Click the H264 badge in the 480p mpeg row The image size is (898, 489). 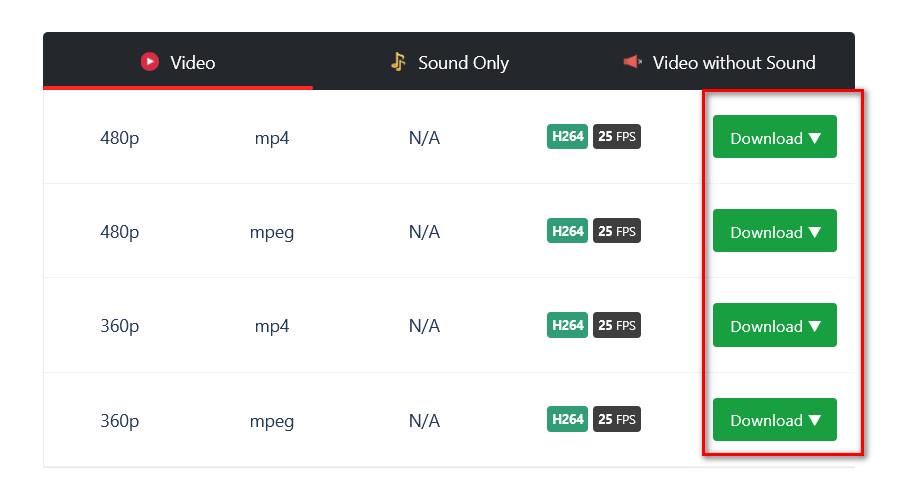[x=567, y=231]
